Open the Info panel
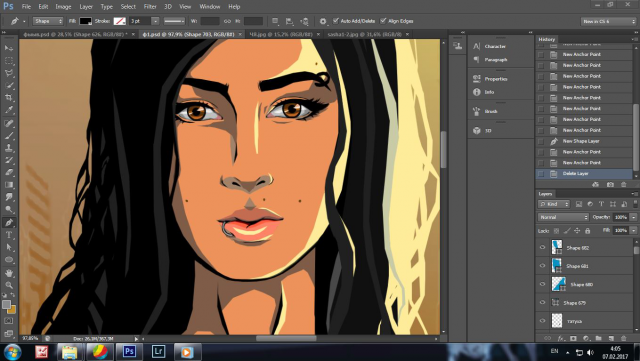The image size is (640, 361). [x=489, y=92]
